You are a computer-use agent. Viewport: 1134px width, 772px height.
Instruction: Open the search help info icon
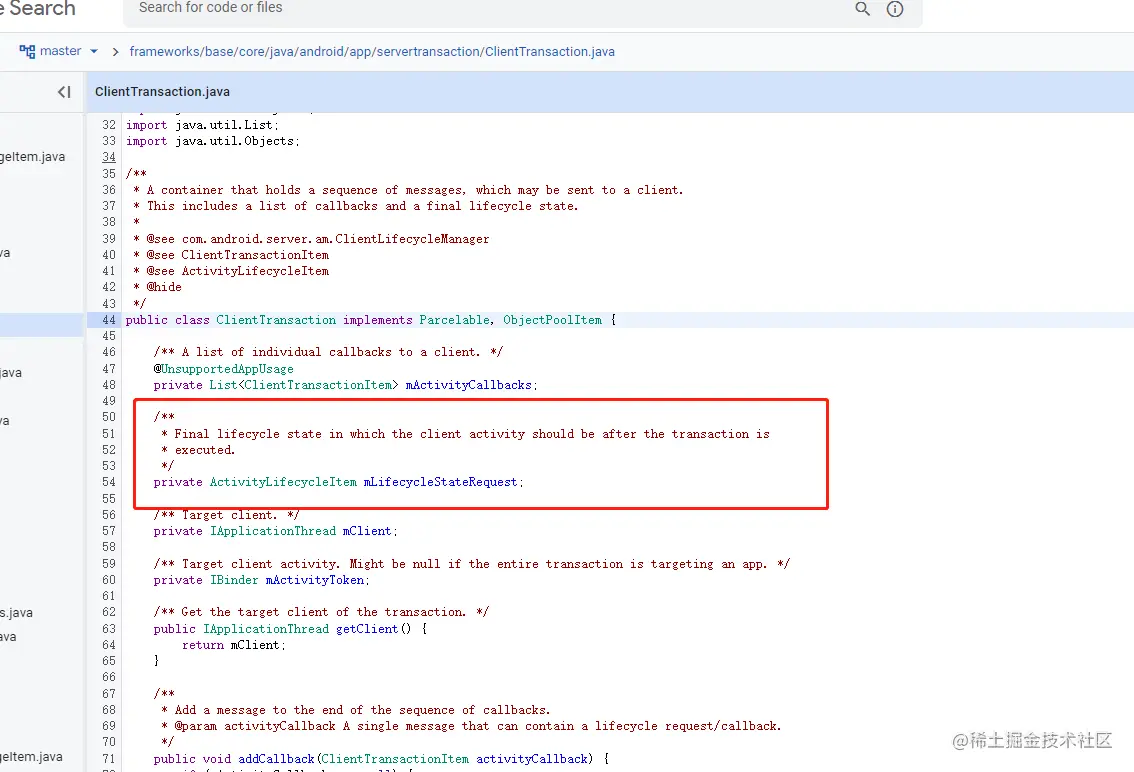click(895, 9)
